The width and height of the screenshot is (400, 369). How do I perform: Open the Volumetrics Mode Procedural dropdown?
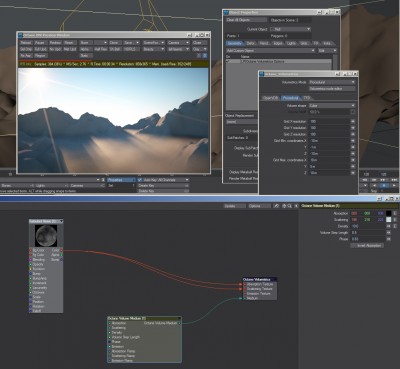pos(332,82)
